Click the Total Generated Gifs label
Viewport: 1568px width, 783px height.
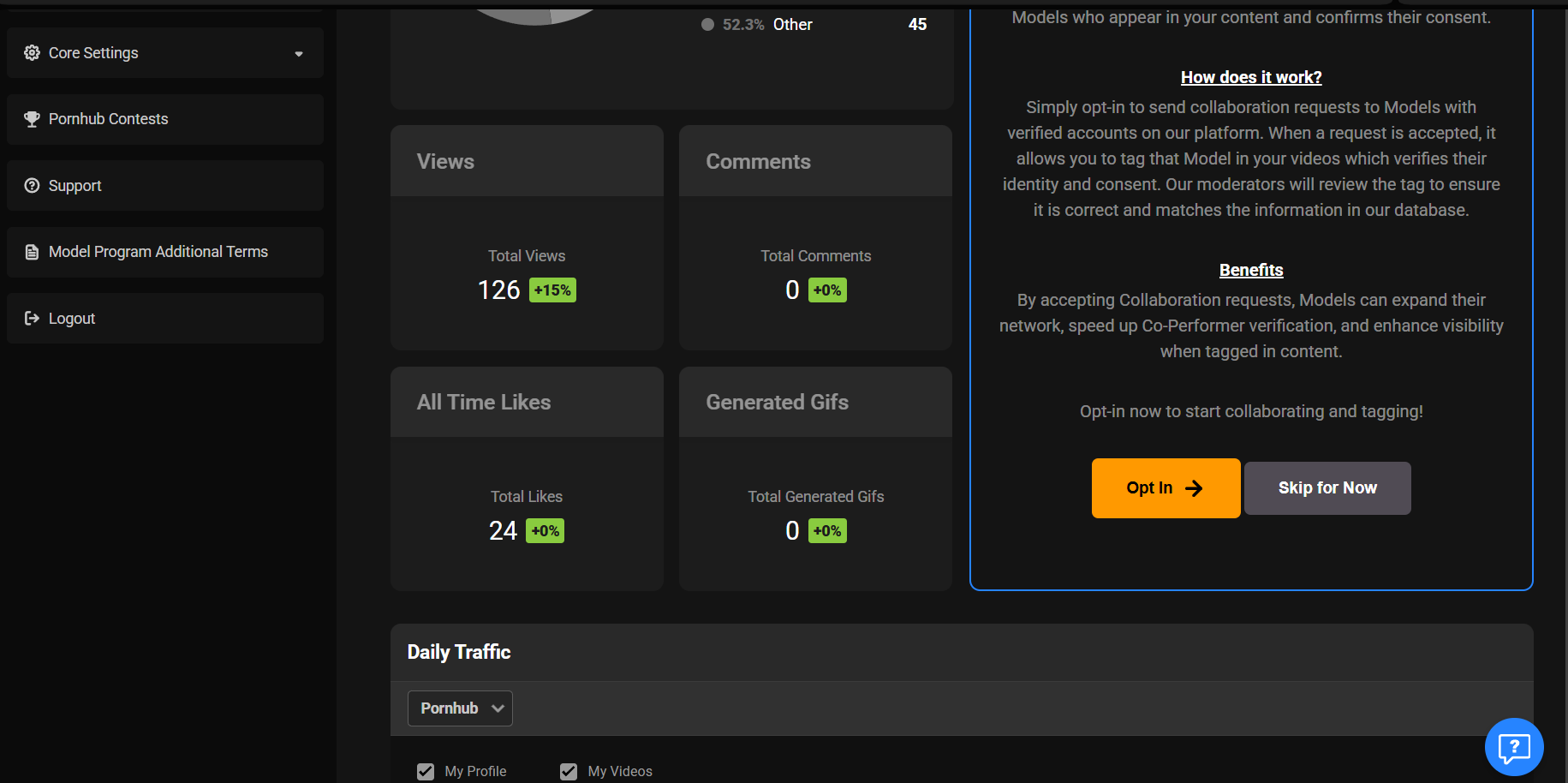pos(816,497)
